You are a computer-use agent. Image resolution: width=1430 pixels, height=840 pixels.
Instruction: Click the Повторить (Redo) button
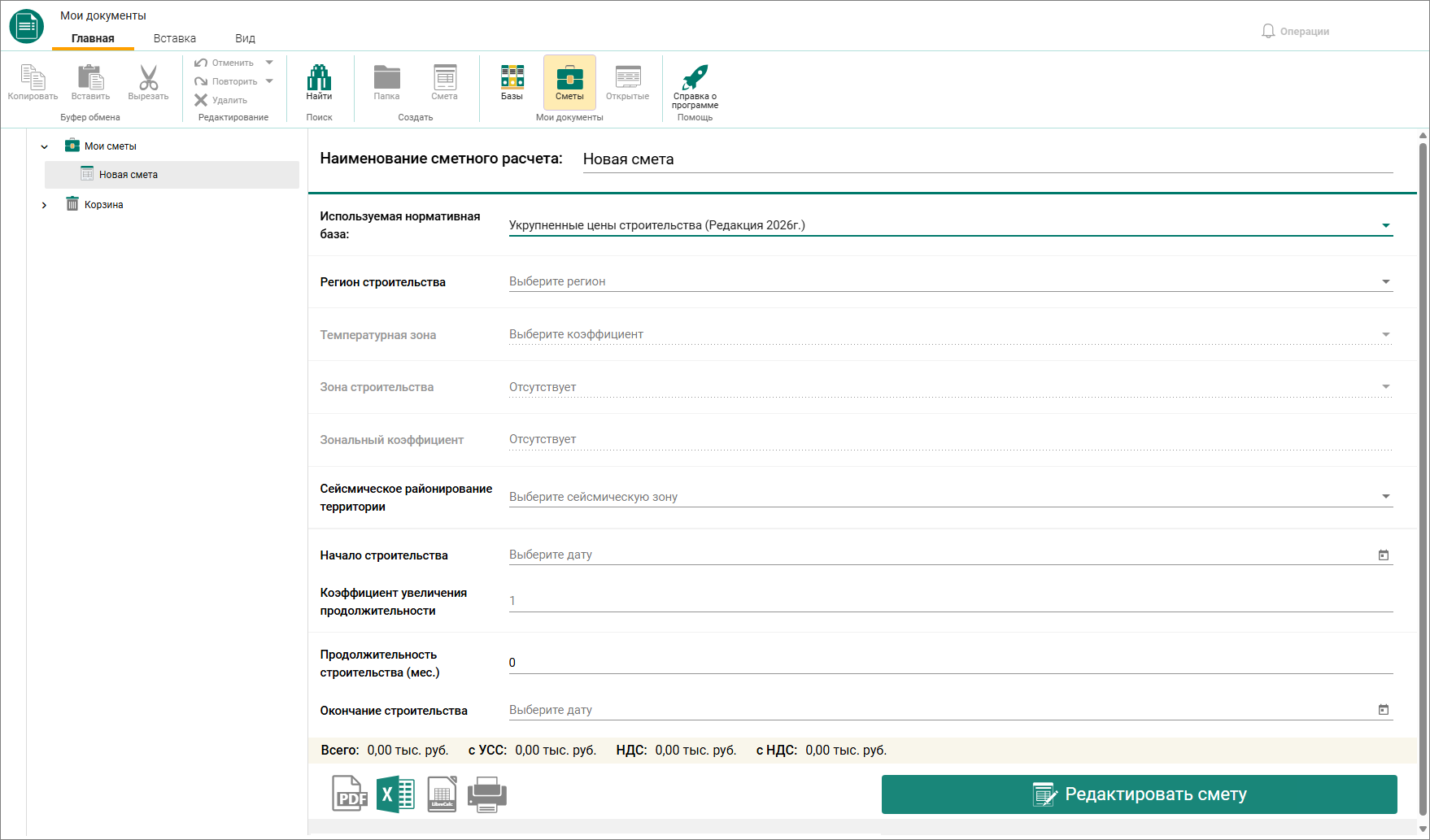(226, 81)
